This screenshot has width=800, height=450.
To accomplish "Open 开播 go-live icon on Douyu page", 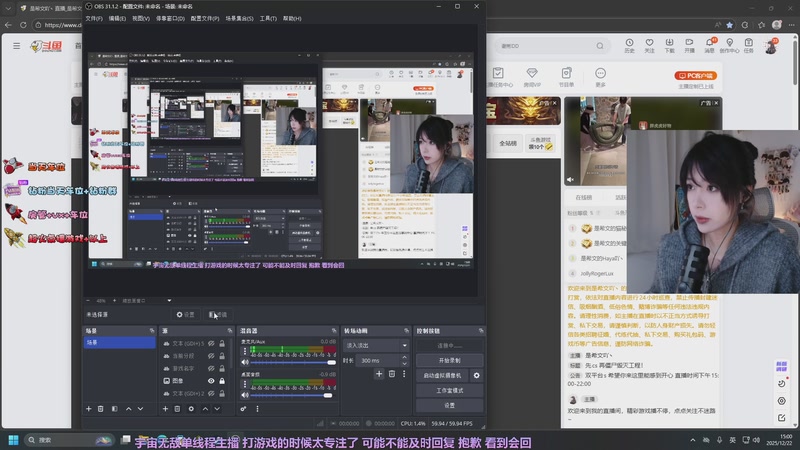I will click(689, 45).
